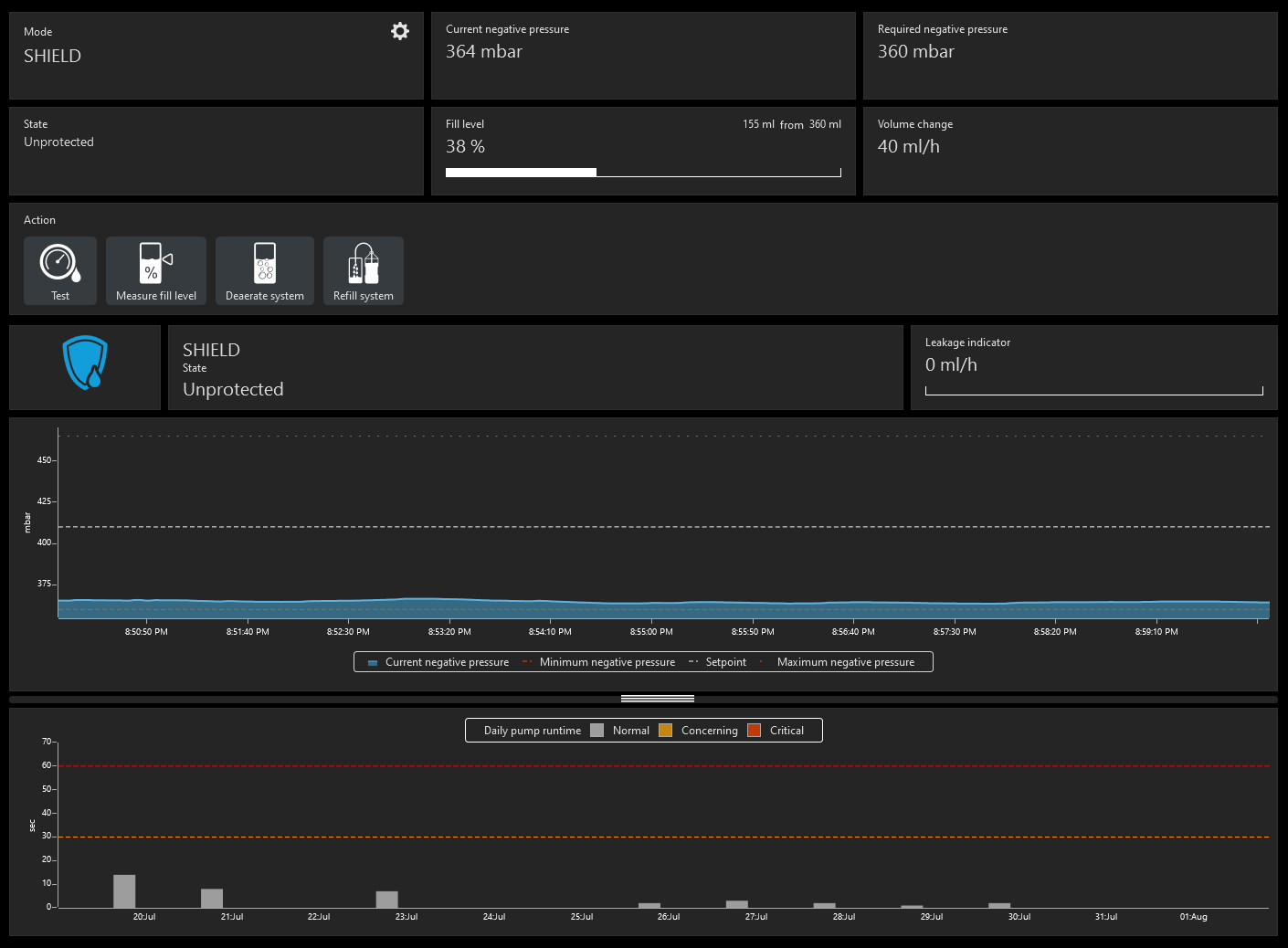Toggle Current negative pressure legend entry
This screenshot has width=1288, height=948.
point(438,662)
